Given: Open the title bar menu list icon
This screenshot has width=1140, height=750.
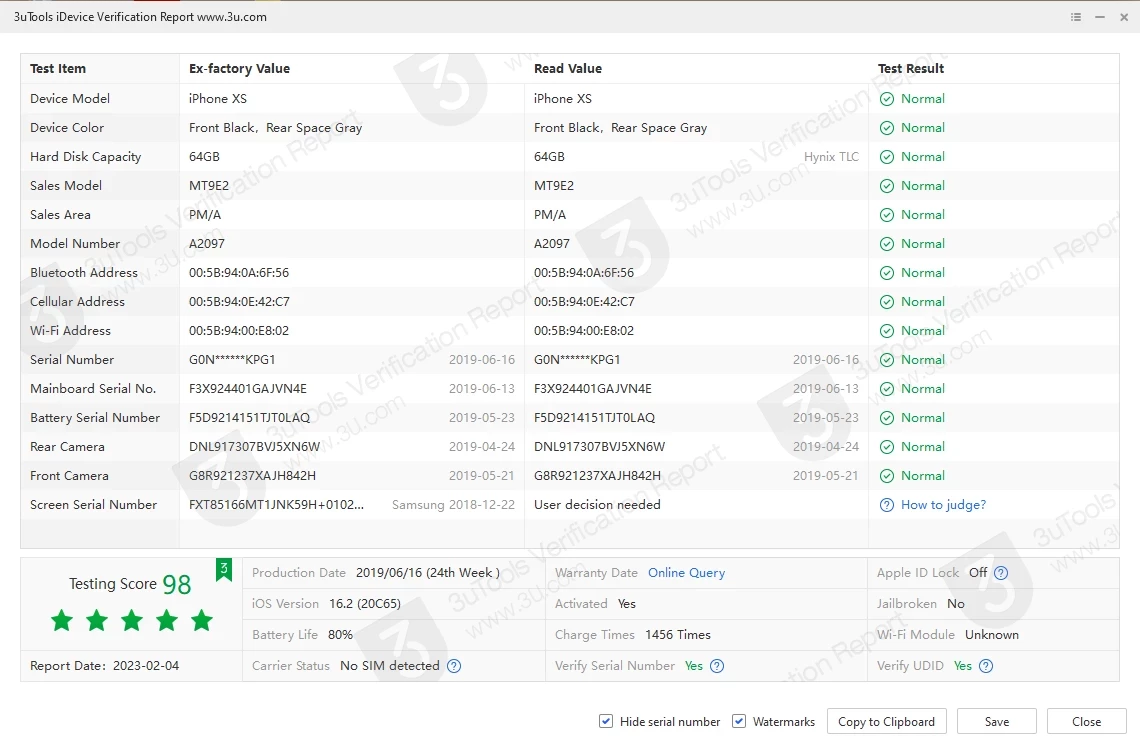Looking at the screenshot, I should 1076,17.
